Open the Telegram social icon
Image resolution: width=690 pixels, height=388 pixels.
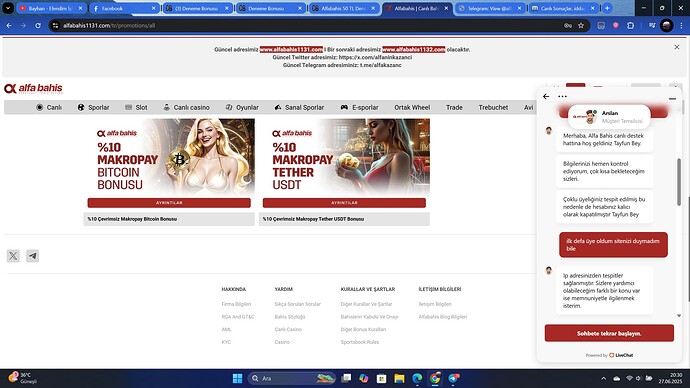[x=33, y=256]
